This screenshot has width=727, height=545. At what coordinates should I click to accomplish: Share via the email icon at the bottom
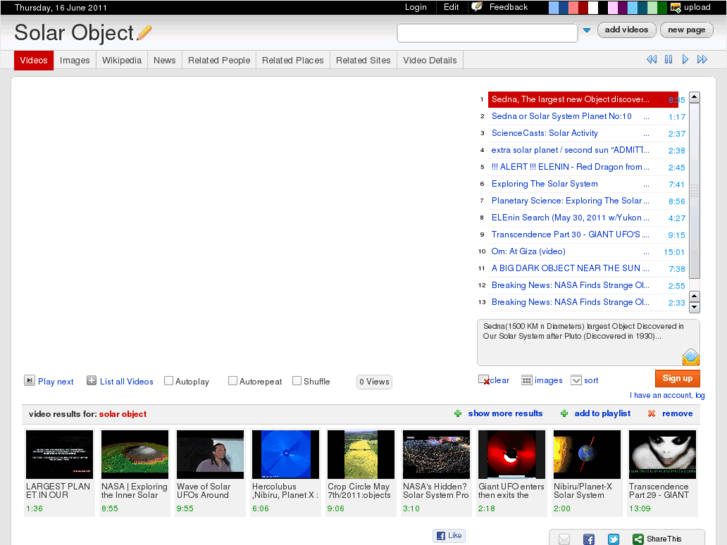point(564,539)
